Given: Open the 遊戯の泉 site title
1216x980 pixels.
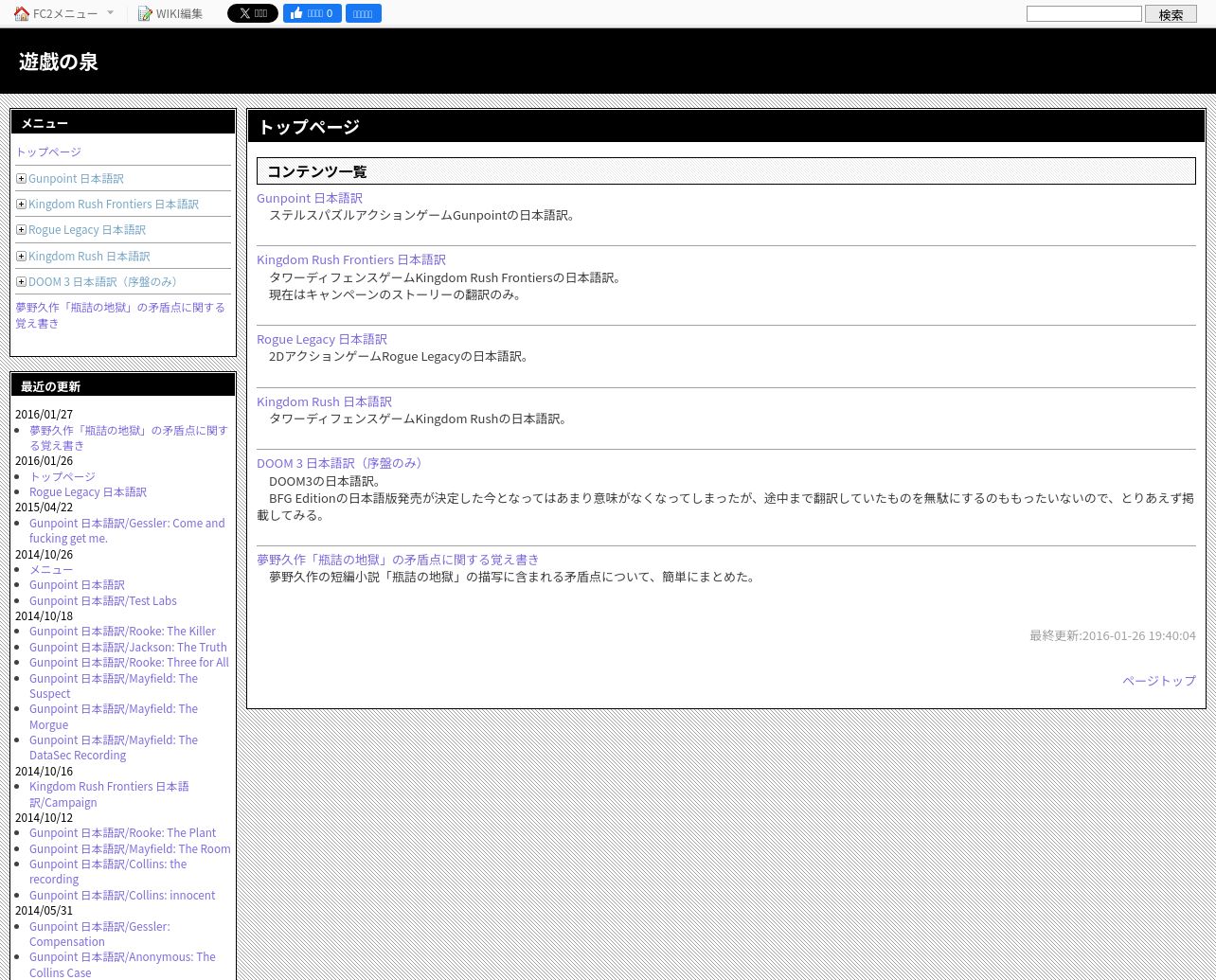Looking at the screenshot, I should tap(59, 62).
